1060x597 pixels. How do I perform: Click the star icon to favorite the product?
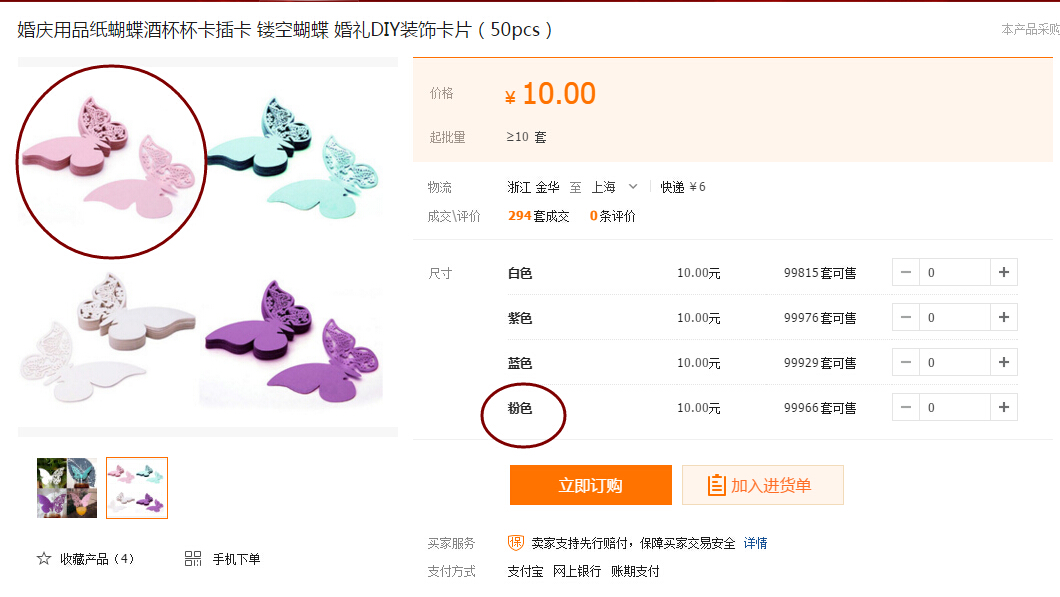(44, 559)
